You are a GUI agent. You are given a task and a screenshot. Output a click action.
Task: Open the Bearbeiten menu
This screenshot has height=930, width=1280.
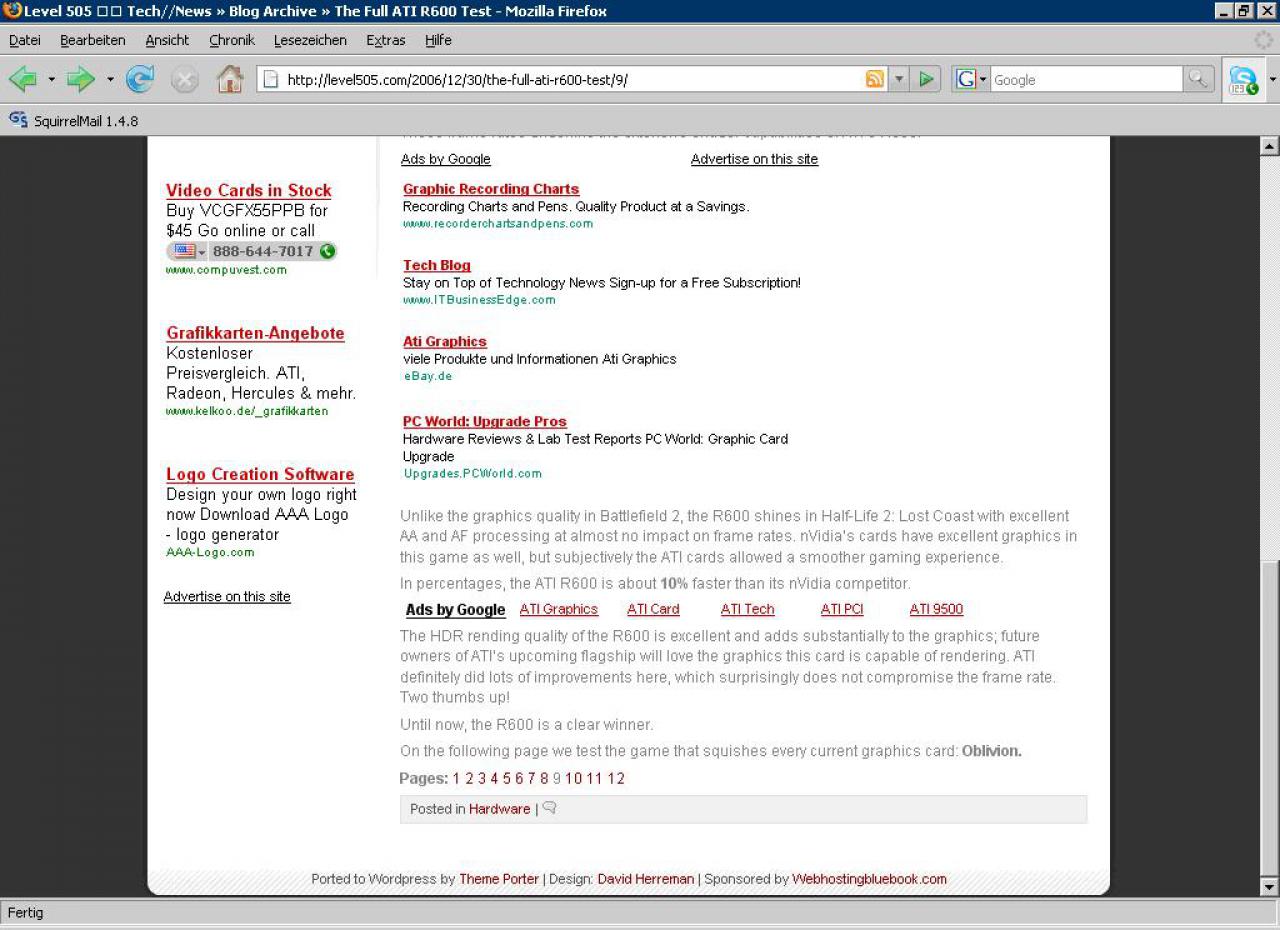coord(93,40)
